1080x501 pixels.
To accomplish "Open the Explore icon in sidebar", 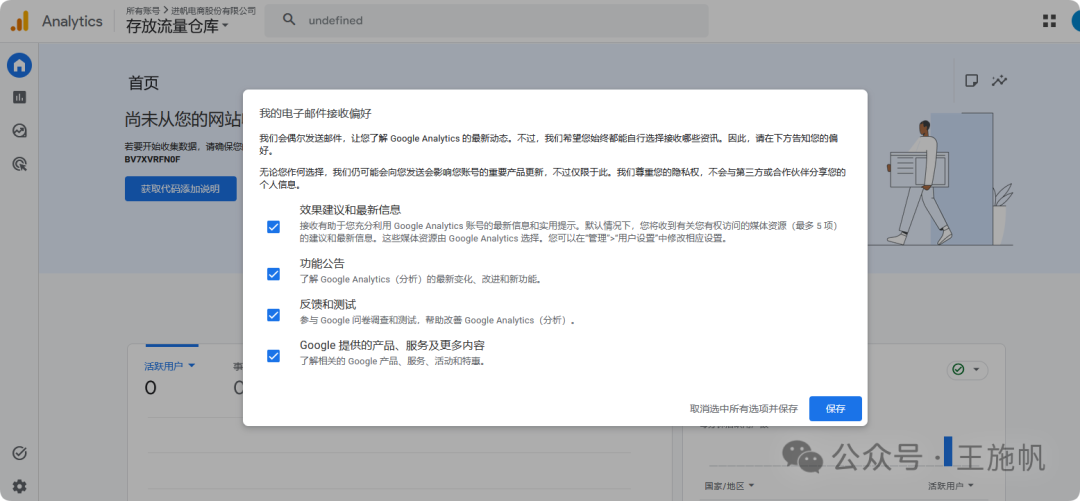I will coord(19,130).
